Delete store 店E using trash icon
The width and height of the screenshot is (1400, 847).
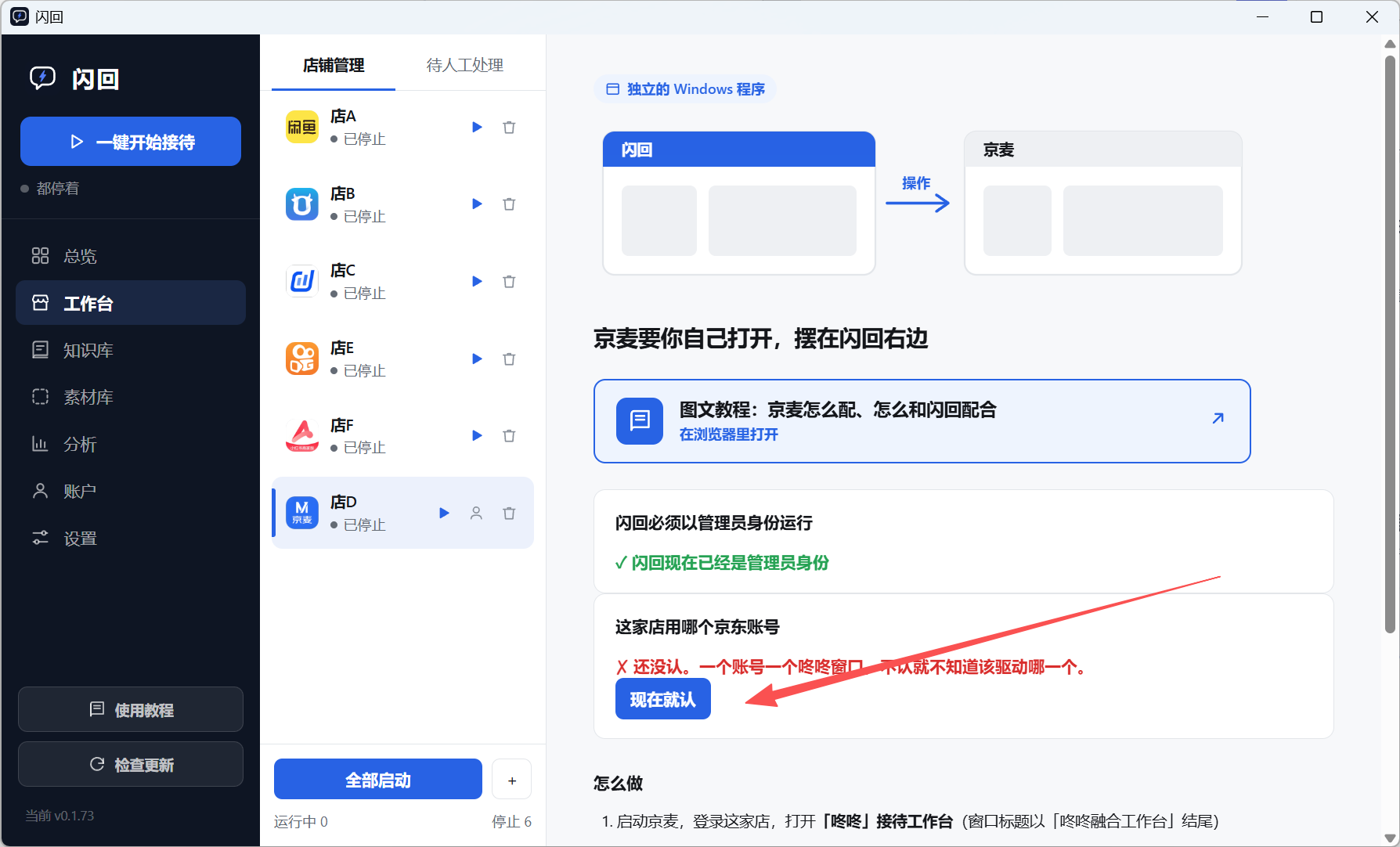tap(509, 359)
